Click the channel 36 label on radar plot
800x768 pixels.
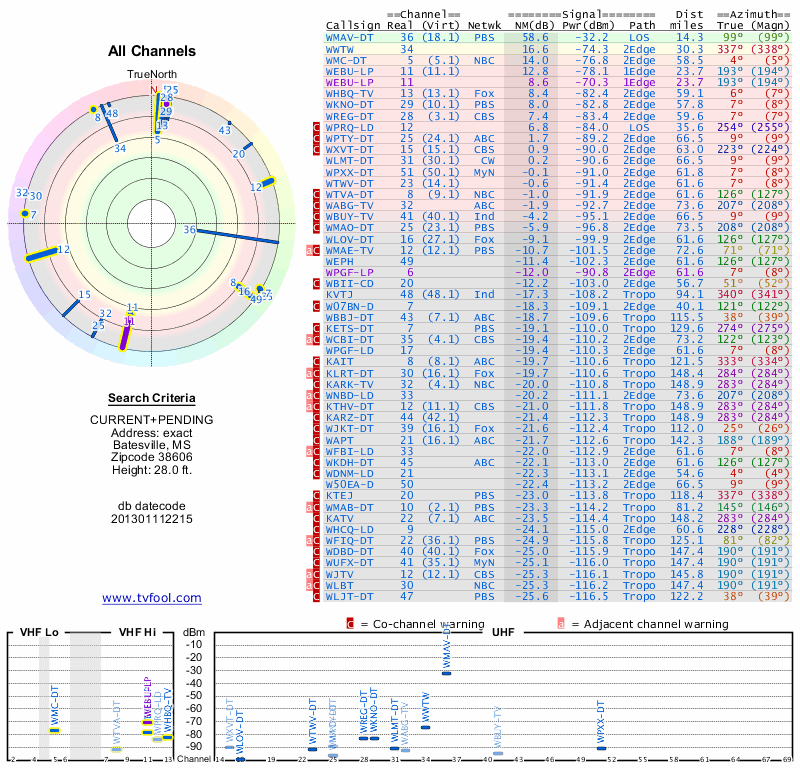tap(188, 230)
